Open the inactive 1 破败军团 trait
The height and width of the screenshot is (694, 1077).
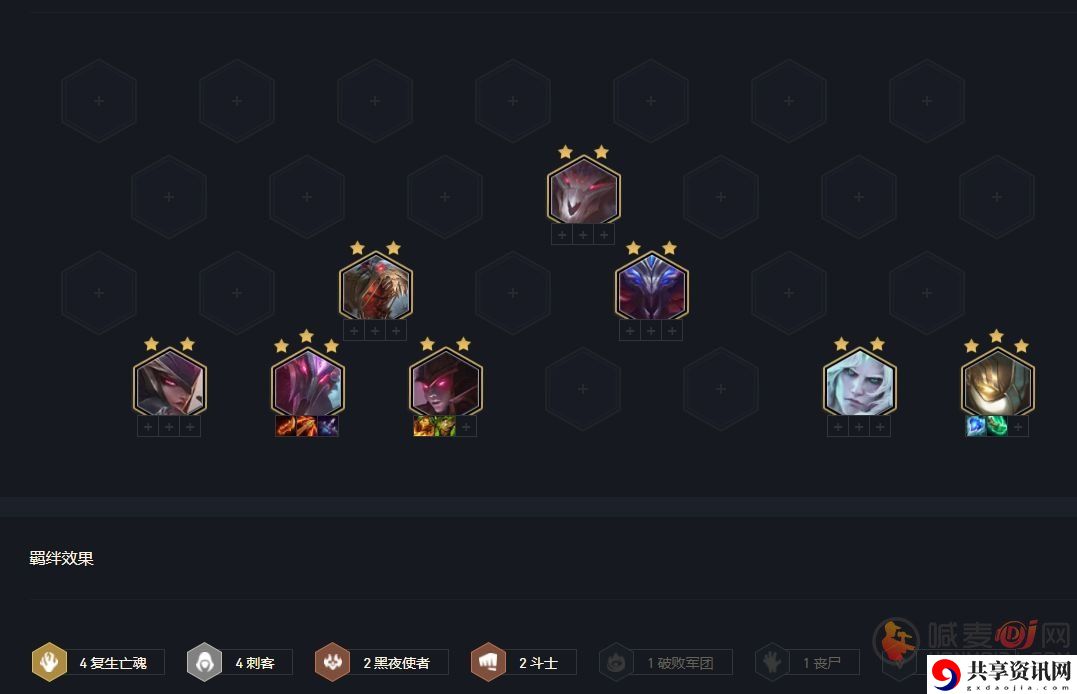[x=666, y=662]
